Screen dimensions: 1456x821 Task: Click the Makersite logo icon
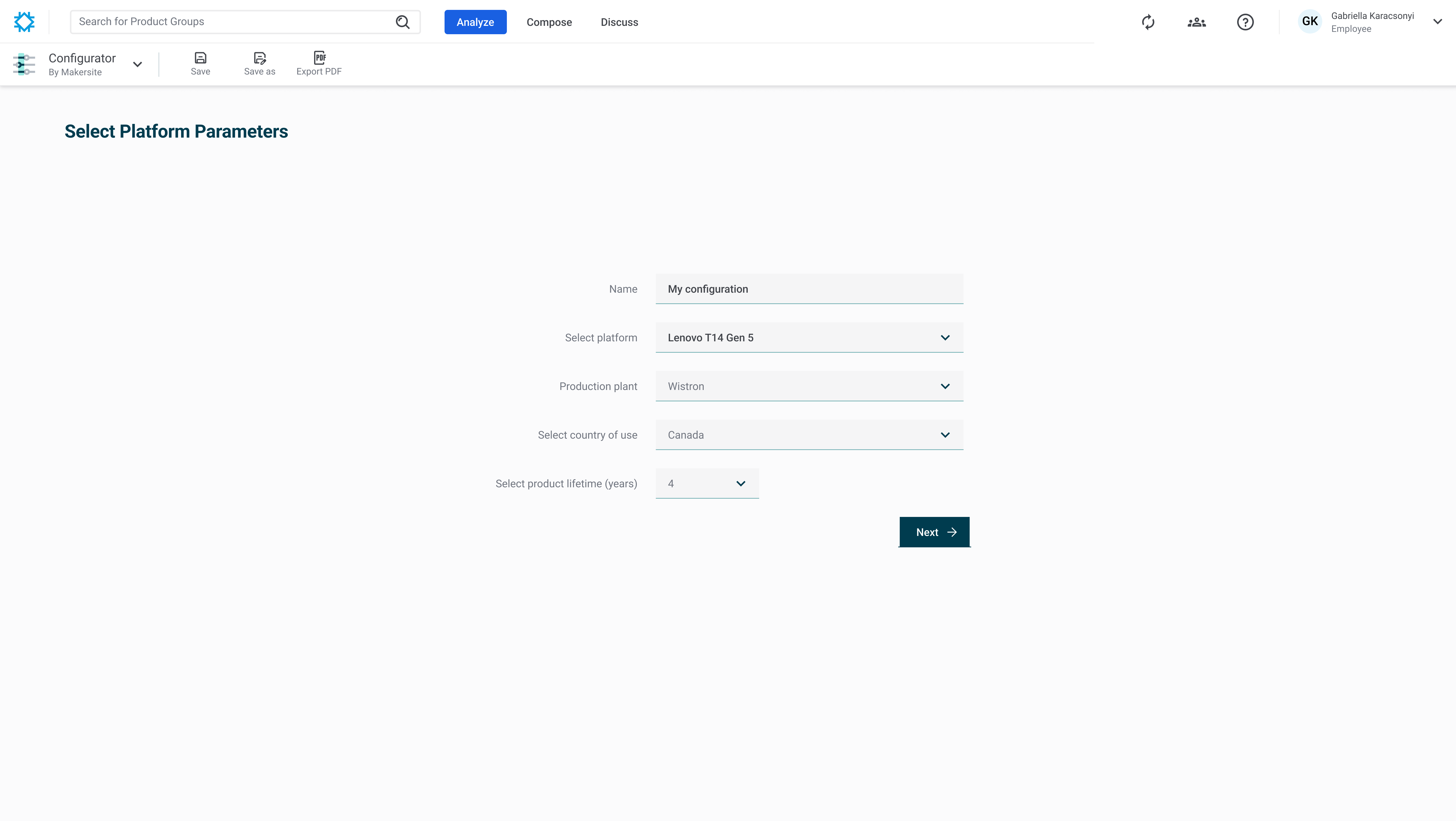pos(24,22)
